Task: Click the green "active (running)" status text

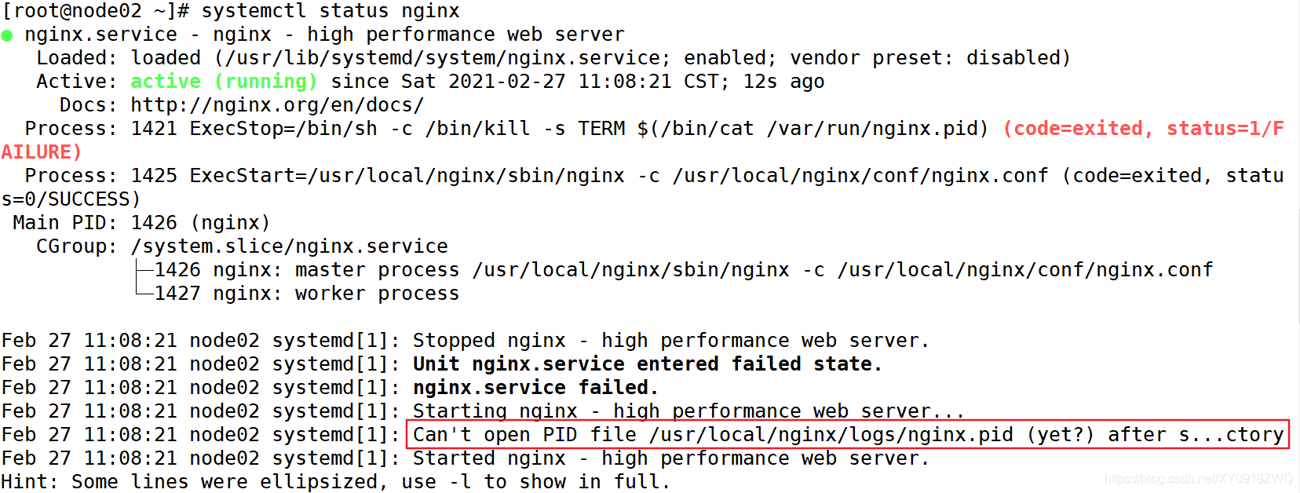Action: 224,82
